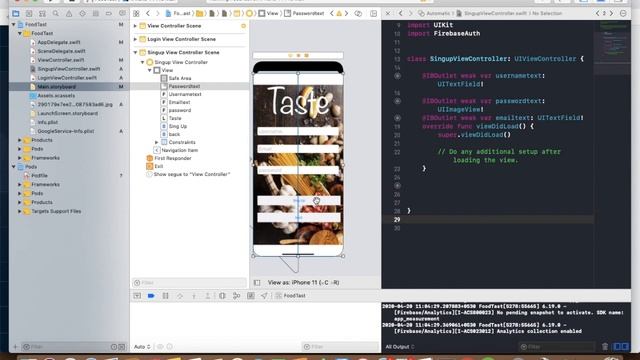The height and width of the screenshot is (360, 640).
Task: Expand View Controller Scene
Action: click(x=135, y=26)
